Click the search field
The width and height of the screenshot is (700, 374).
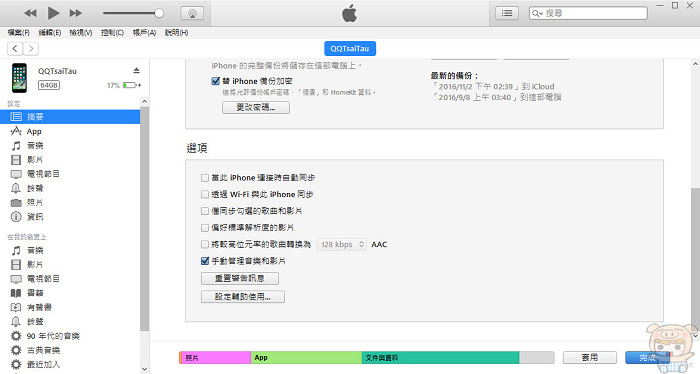[x=588, y=13]
